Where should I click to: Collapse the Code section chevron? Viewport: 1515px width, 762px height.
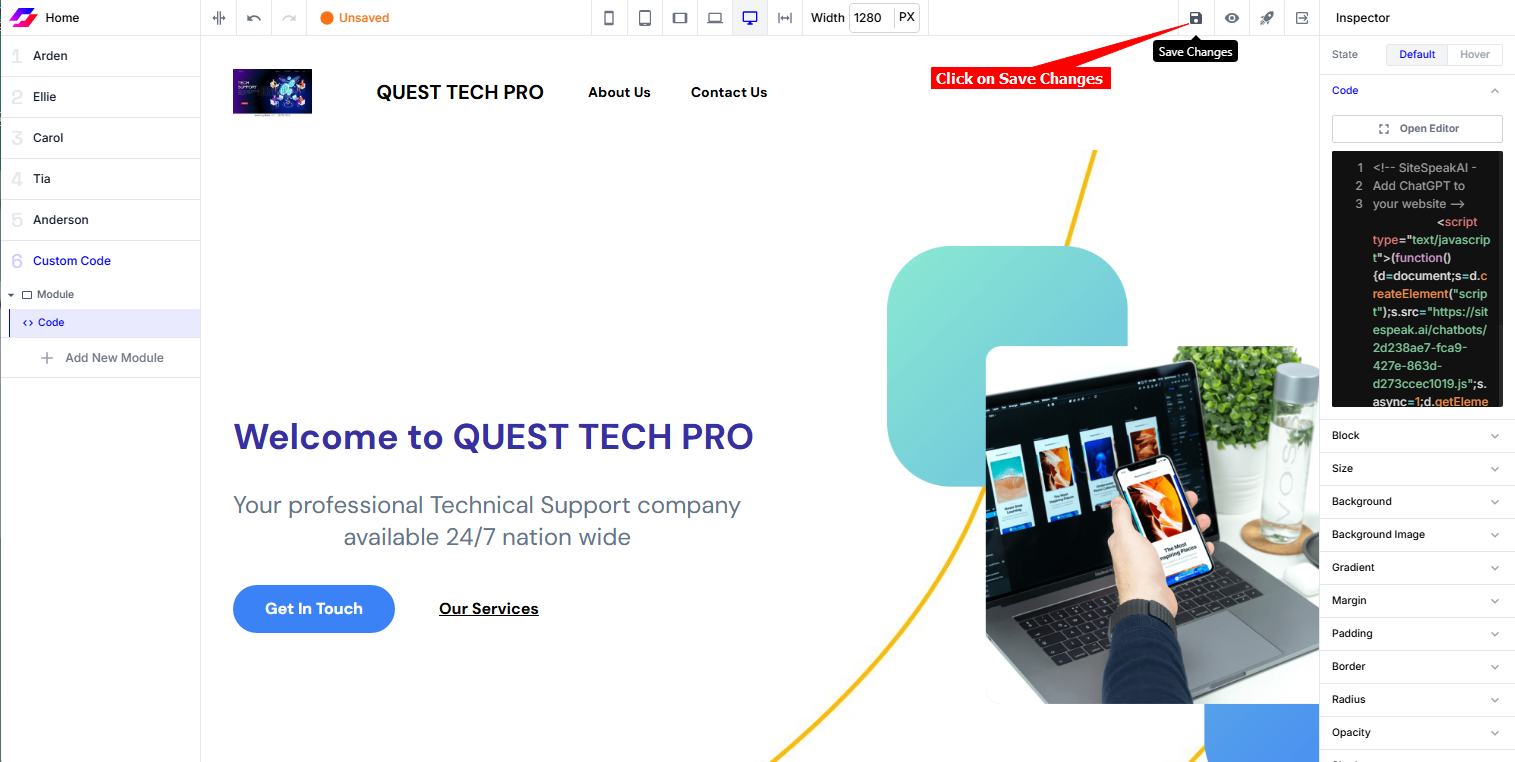(x=1495, y=91)
